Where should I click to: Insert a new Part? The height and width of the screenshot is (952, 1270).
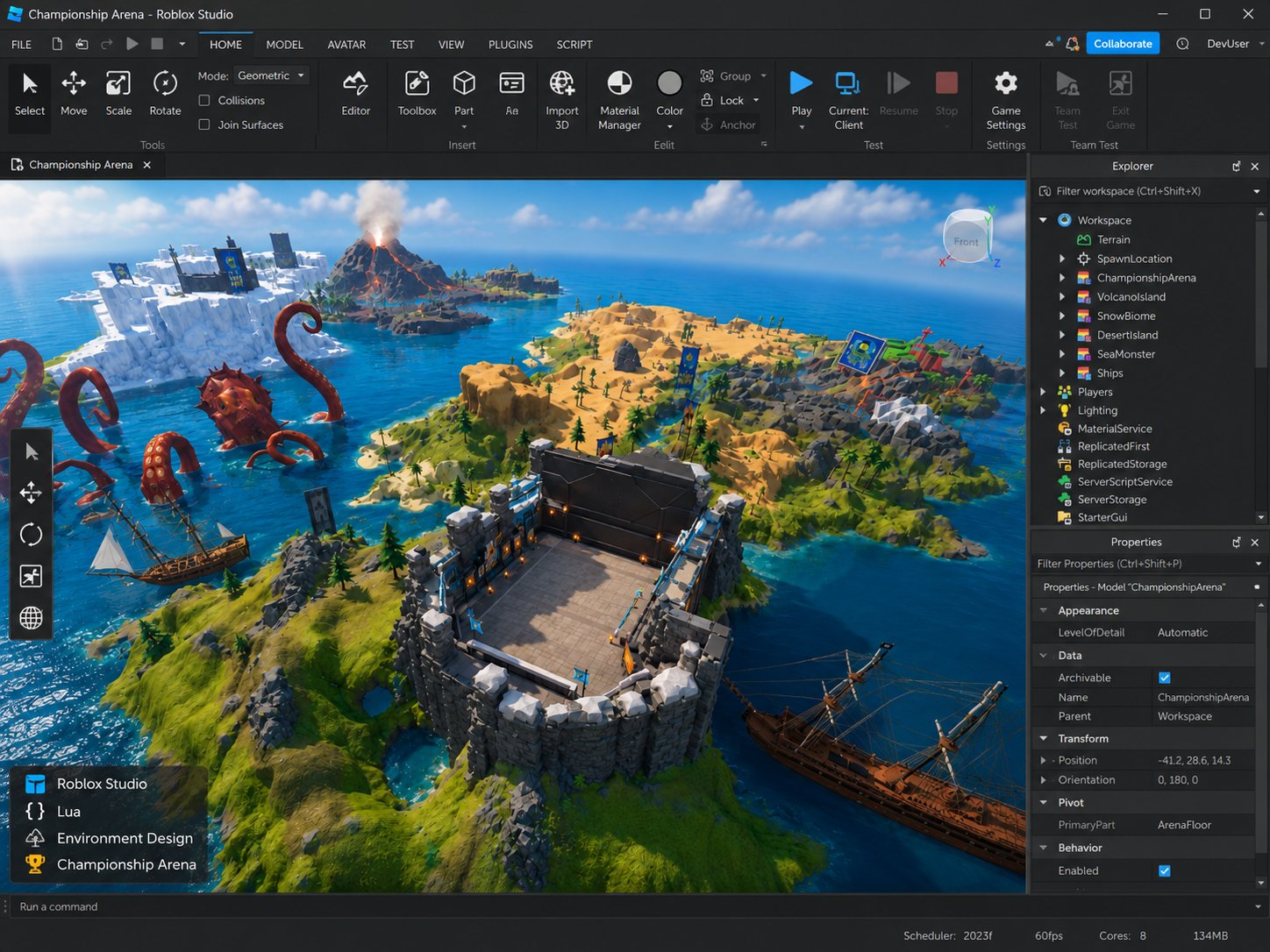pyautogui.click(x=464, y=95)
